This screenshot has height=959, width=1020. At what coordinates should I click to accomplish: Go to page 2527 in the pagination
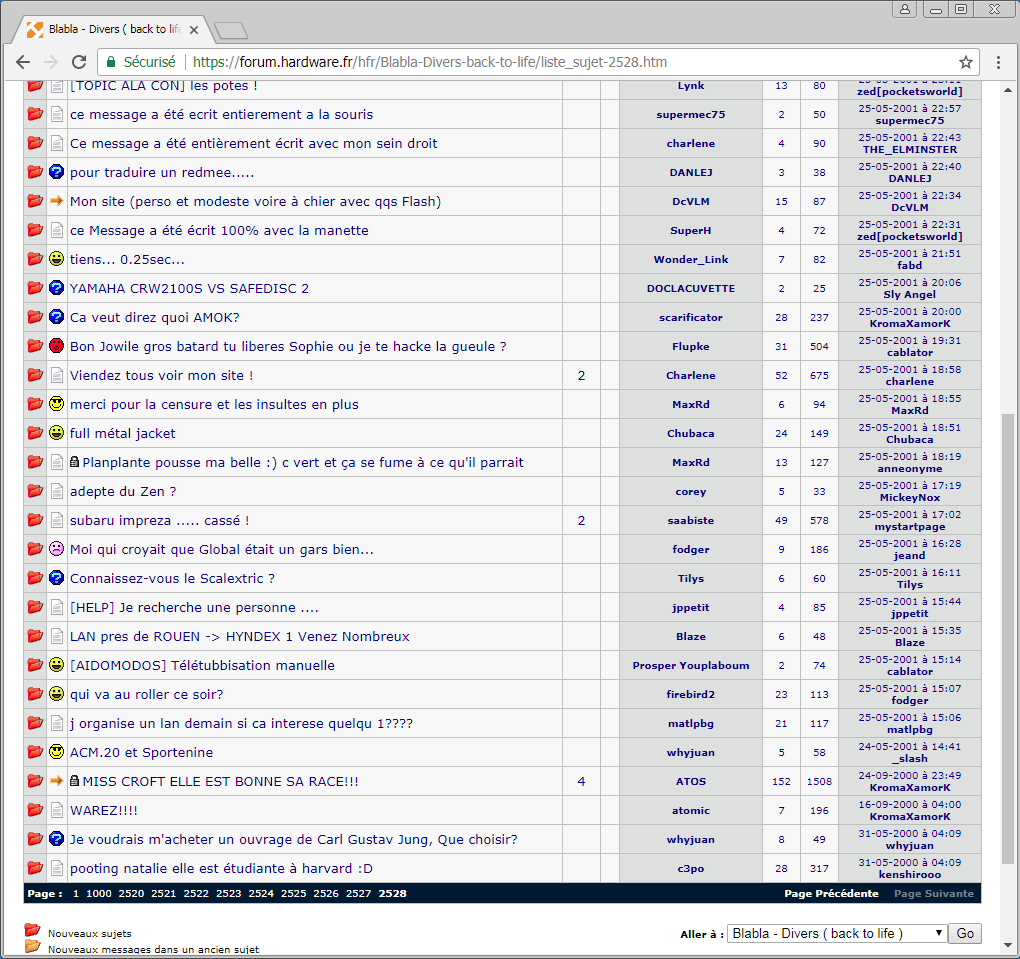point(359,893)
